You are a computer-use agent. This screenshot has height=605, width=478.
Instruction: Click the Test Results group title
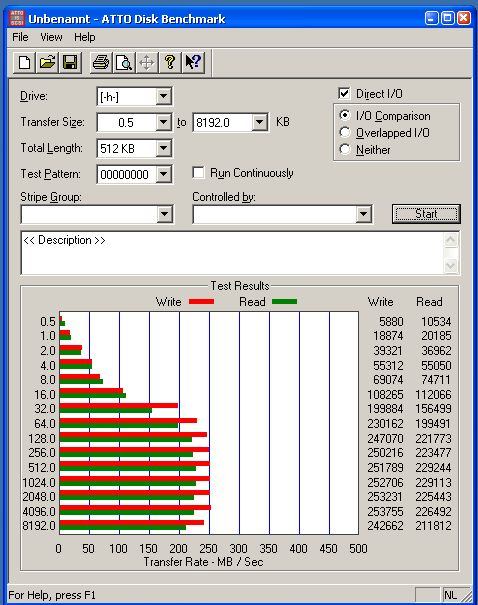pos(240,286)
